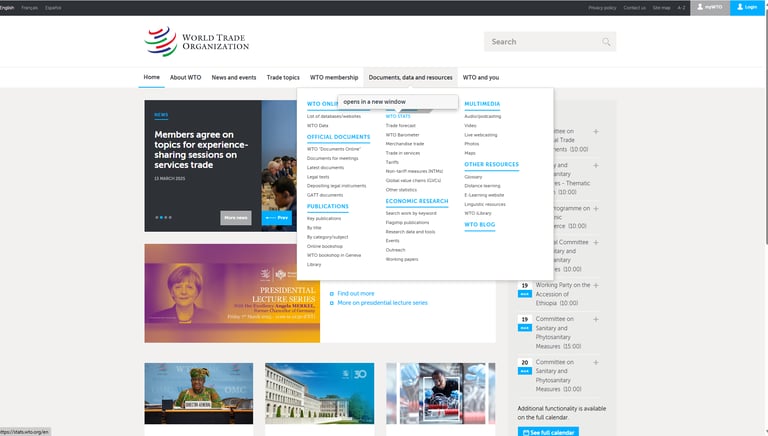Open the A-Z index link
This screenshot has width=768, height=436.
[x=681, y=8]
